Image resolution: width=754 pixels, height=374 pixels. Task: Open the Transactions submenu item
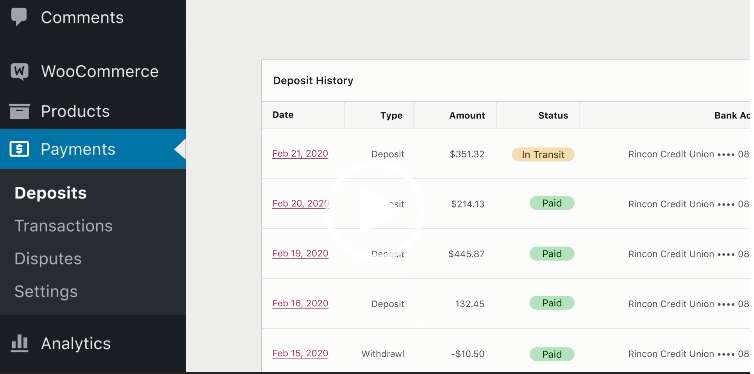(63, 226)
